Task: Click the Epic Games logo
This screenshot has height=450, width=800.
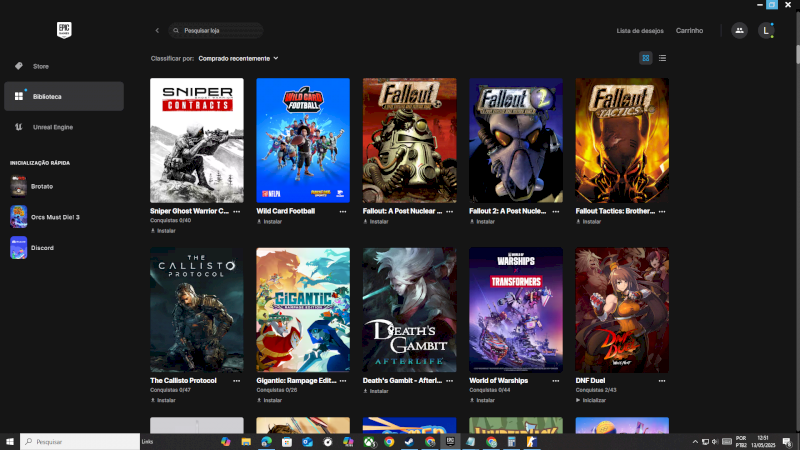Action: click(63, 30)
